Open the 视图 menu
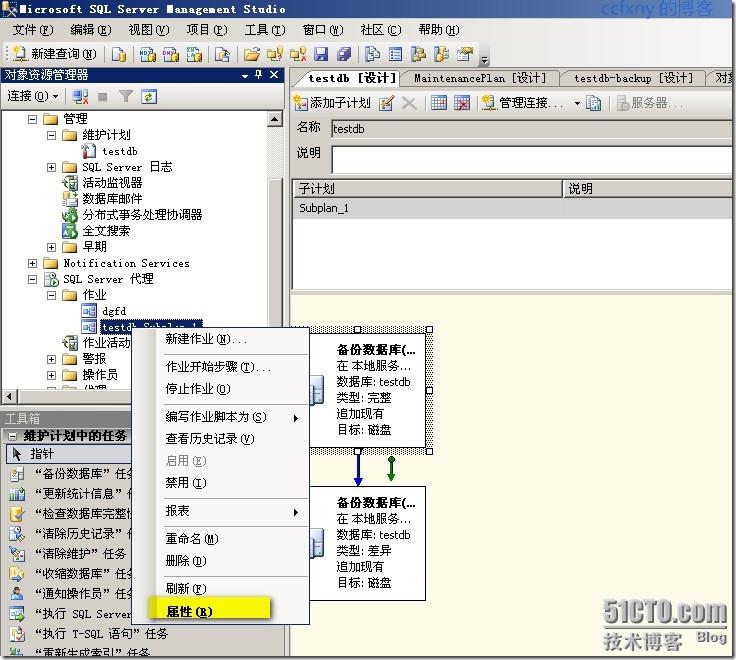This screenshot has height=660, width=736. click(149, 30)
